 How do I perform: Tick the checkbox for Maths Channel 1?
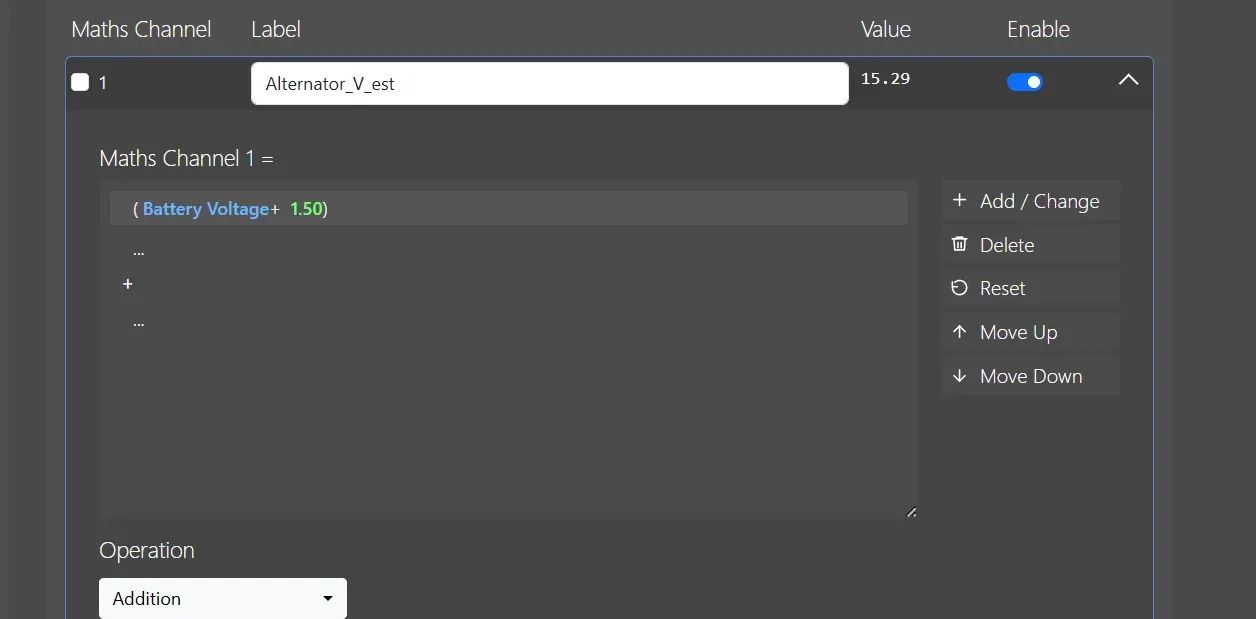coord(80,82)
